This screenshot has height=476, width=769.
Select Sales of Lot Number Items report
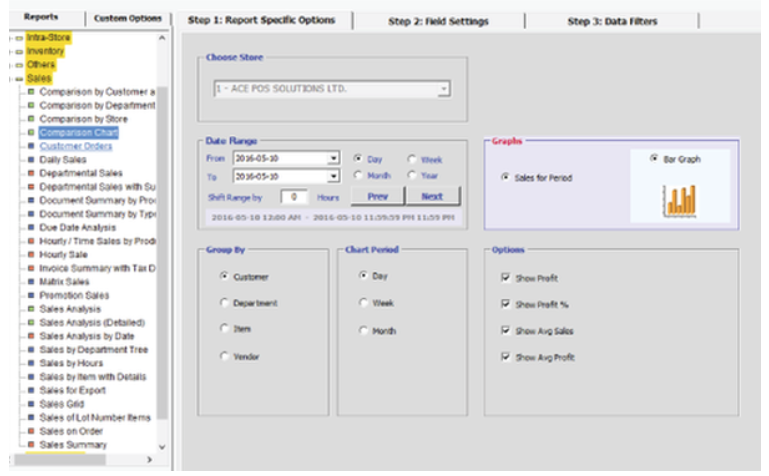[x=95, y=418]
